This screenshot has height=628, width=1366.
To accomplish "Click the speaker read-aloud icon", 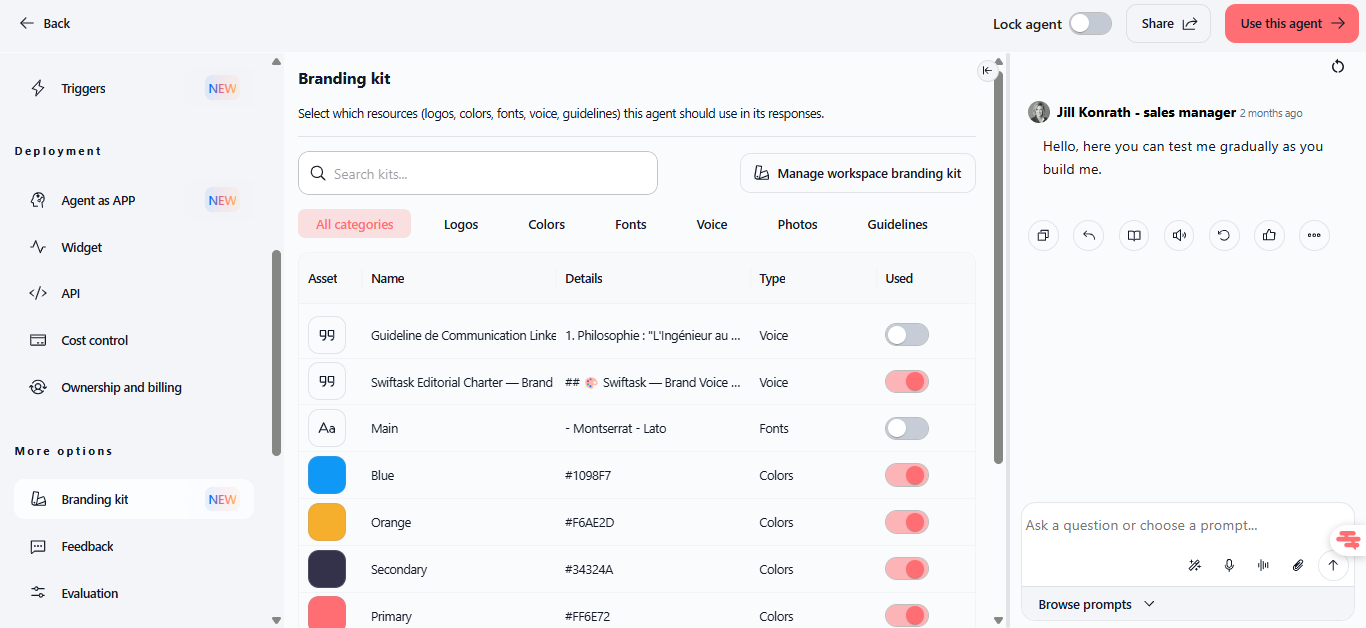I will pyautogui.click(x=1179, y=236).
